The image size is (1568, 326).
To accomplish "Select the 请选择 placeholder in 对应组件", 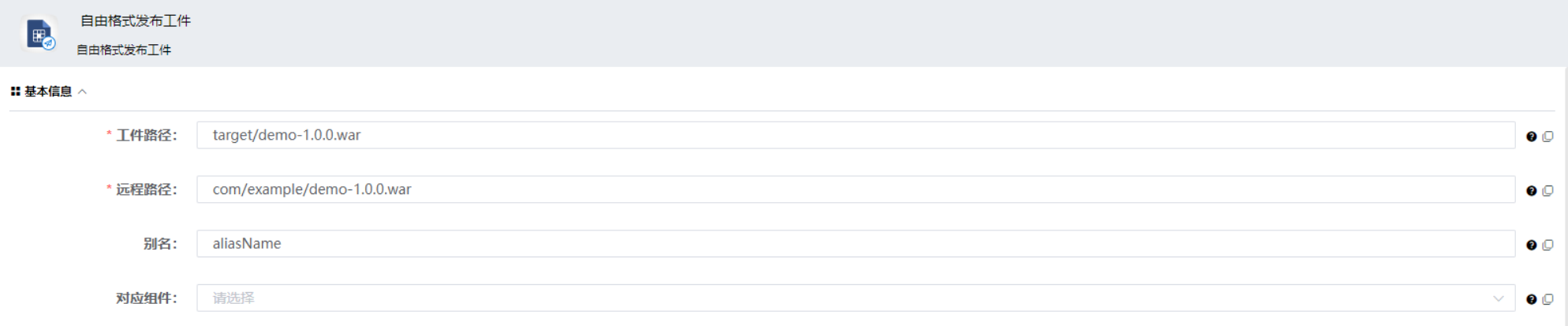I will click(x=233, y=298).
